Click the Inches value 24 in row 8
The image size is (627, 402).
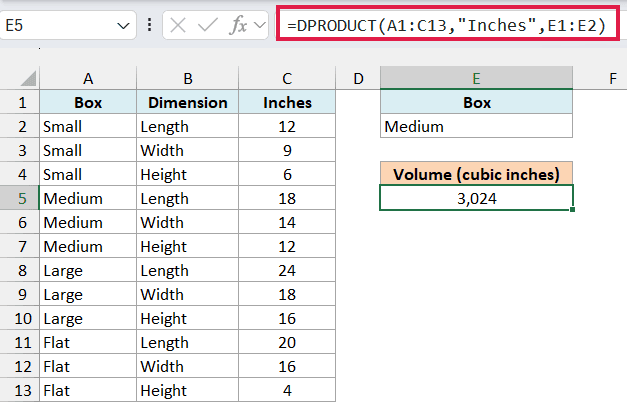pos(287,270)
